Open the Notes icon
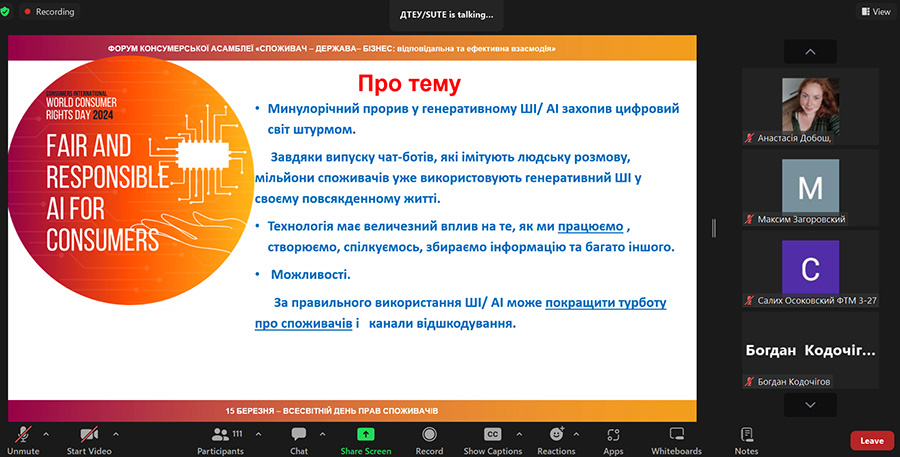The image size is (900, 457). click(x=746, y=434)
